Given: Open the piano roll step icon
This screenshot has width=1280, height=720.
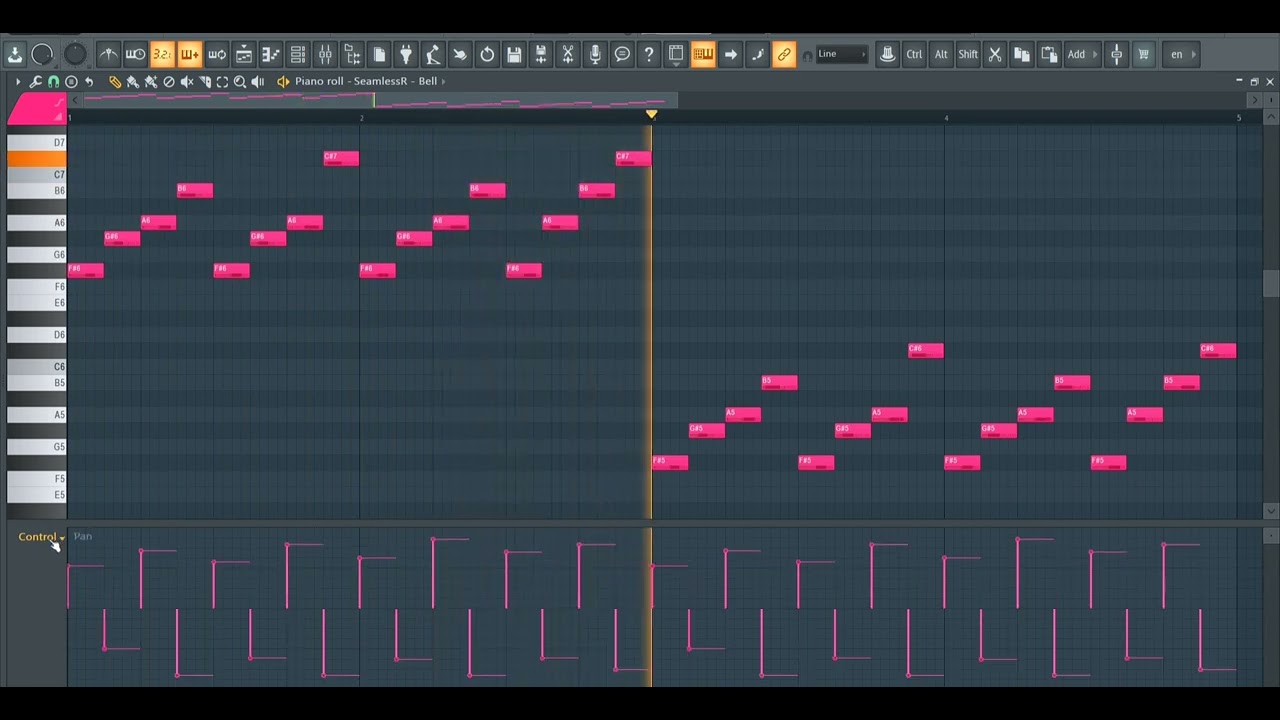Looking at the screenshot, I should click(270, 54).
